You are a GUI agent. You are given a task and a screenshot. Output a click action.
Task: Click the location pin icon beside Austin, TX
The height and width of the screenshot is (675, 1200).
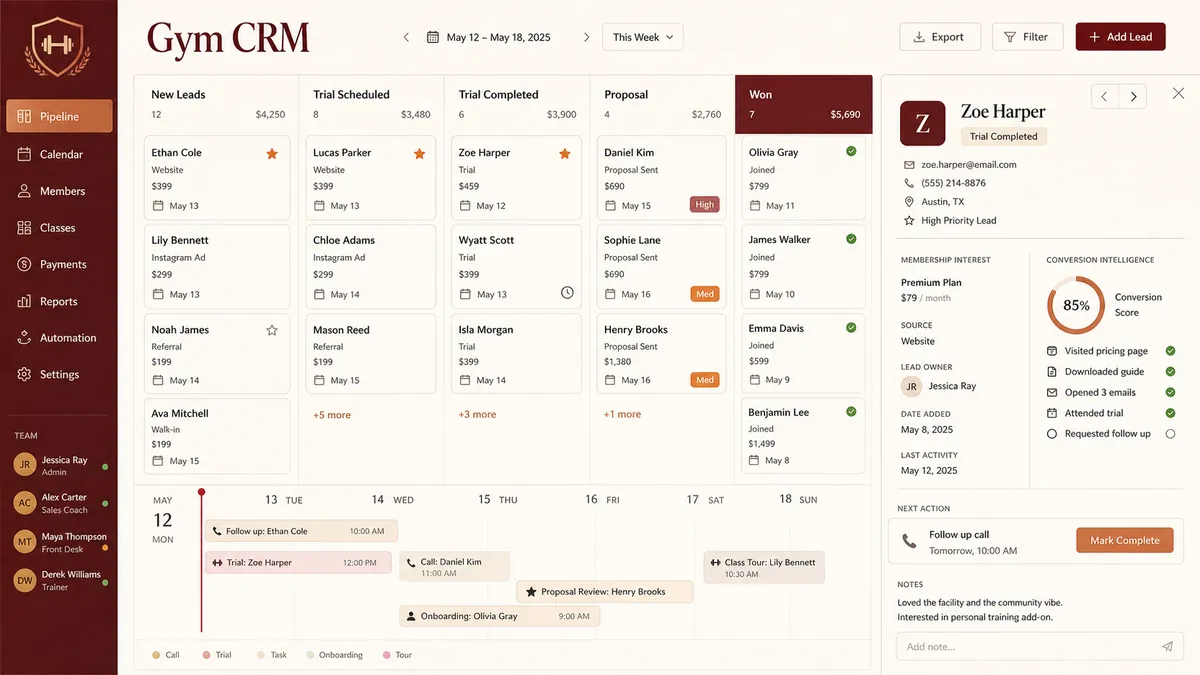pos(909,202)
